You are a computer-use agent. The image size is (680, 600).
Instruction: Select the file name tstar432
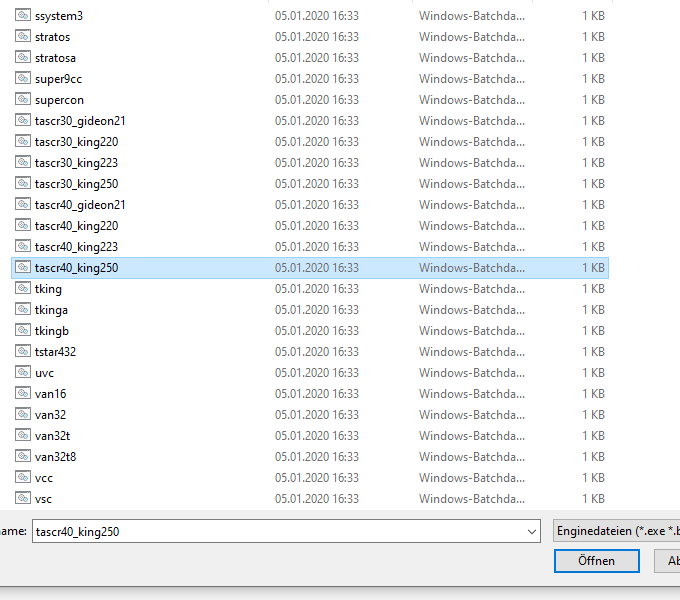click(55, 352)
